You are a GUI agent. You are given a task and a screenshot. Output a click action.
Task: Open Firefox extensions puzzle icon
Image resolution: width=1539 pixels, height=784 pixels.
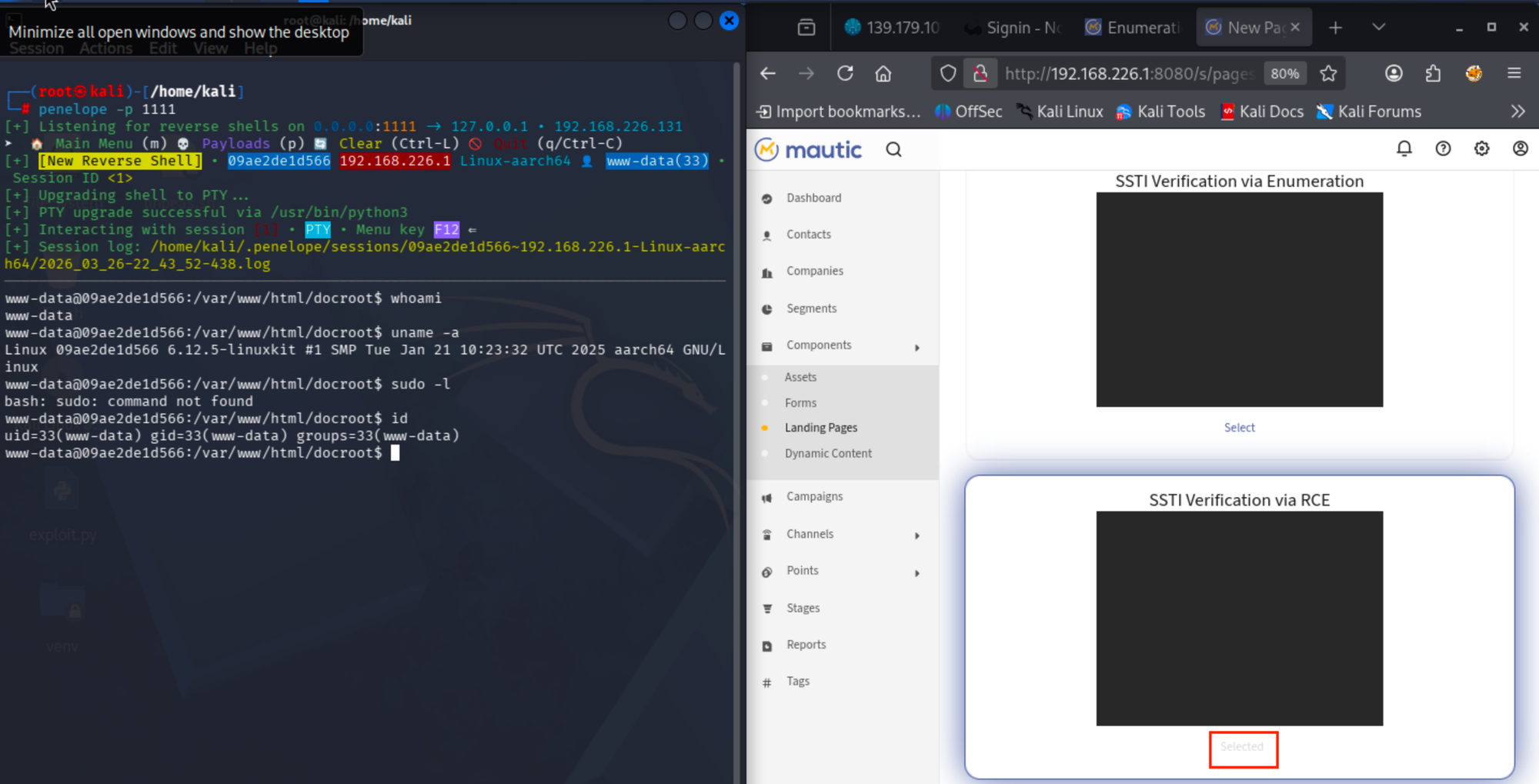1433,73
